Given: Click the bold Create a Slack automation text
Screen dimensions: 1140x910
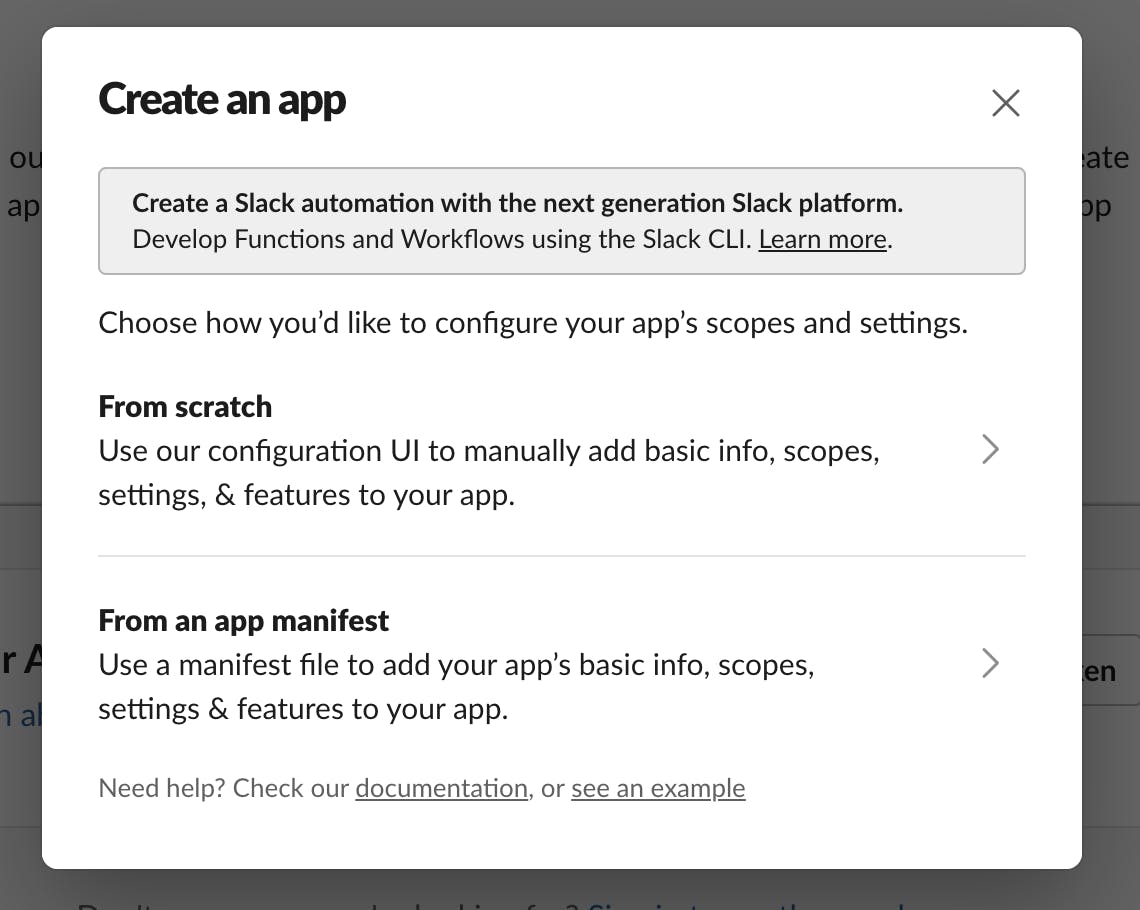Looking at the screenshot, I should (518, 203).
